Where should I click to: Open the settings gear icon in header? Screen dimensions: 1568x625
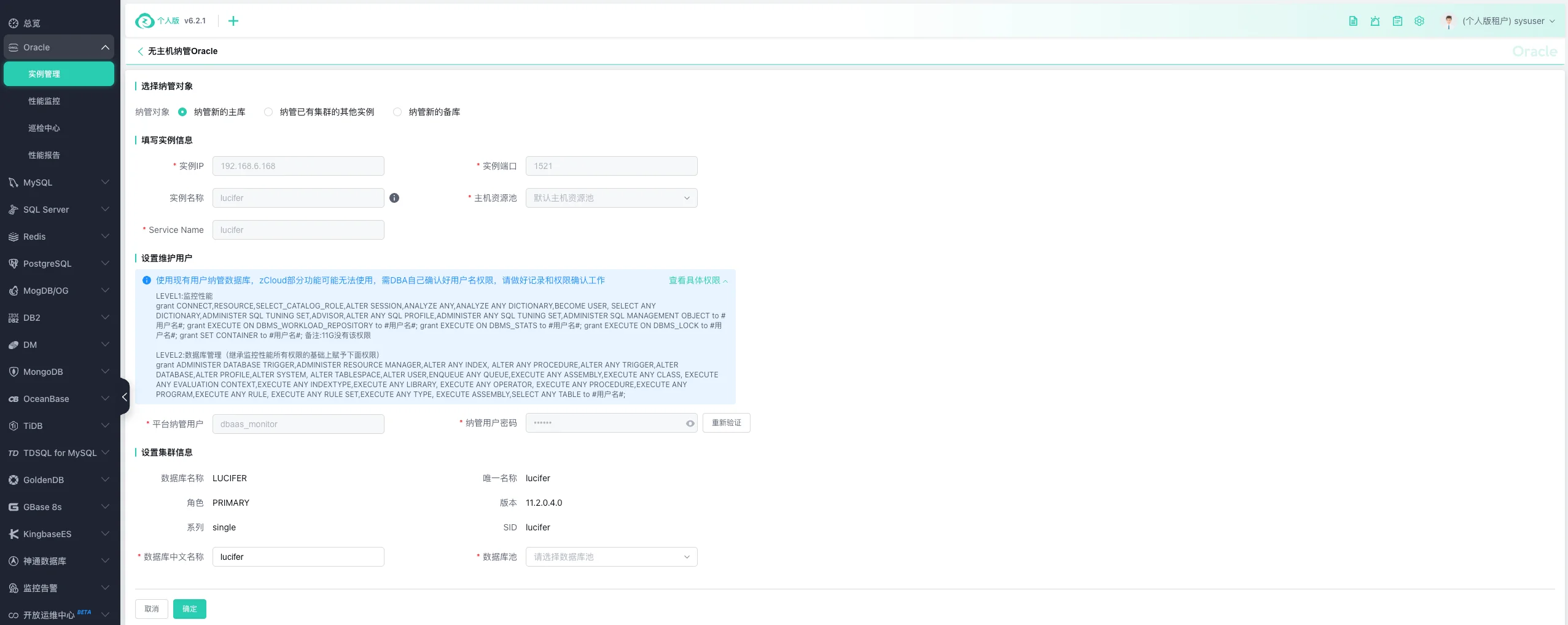click(1419, 21)
